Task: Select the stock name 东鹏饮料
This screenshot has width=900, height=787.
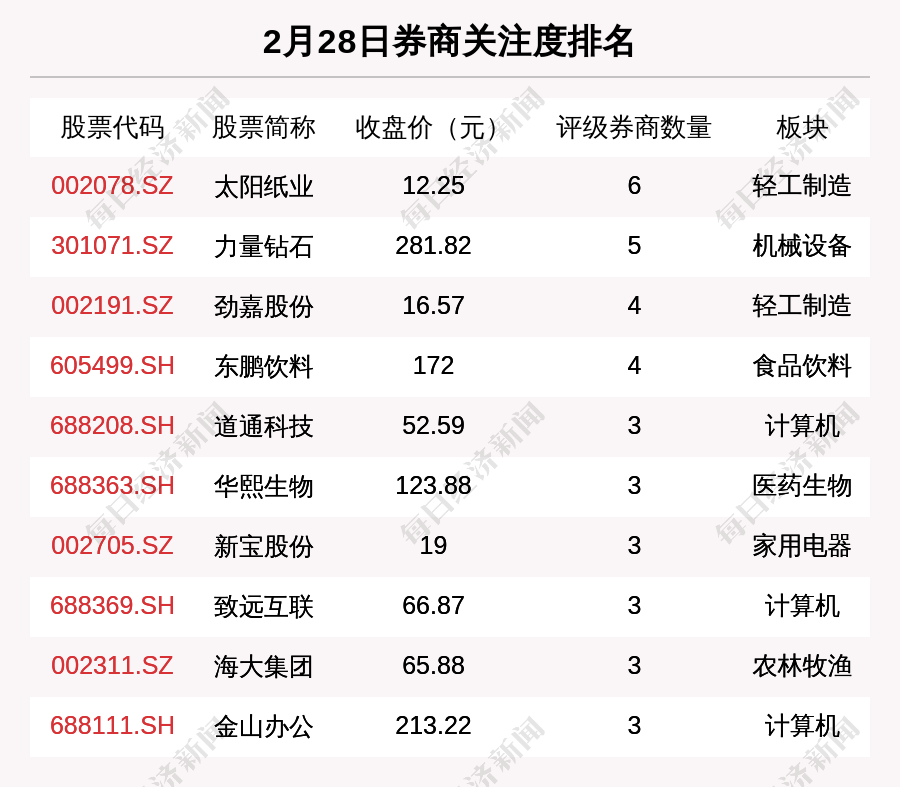Action: coord(263,367)
